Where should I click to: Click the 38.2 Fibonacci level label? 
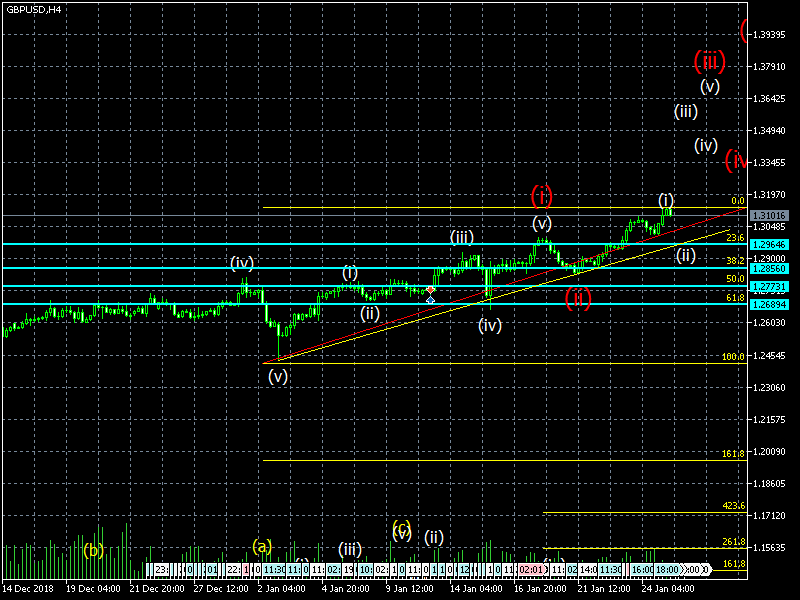(735, 260)
